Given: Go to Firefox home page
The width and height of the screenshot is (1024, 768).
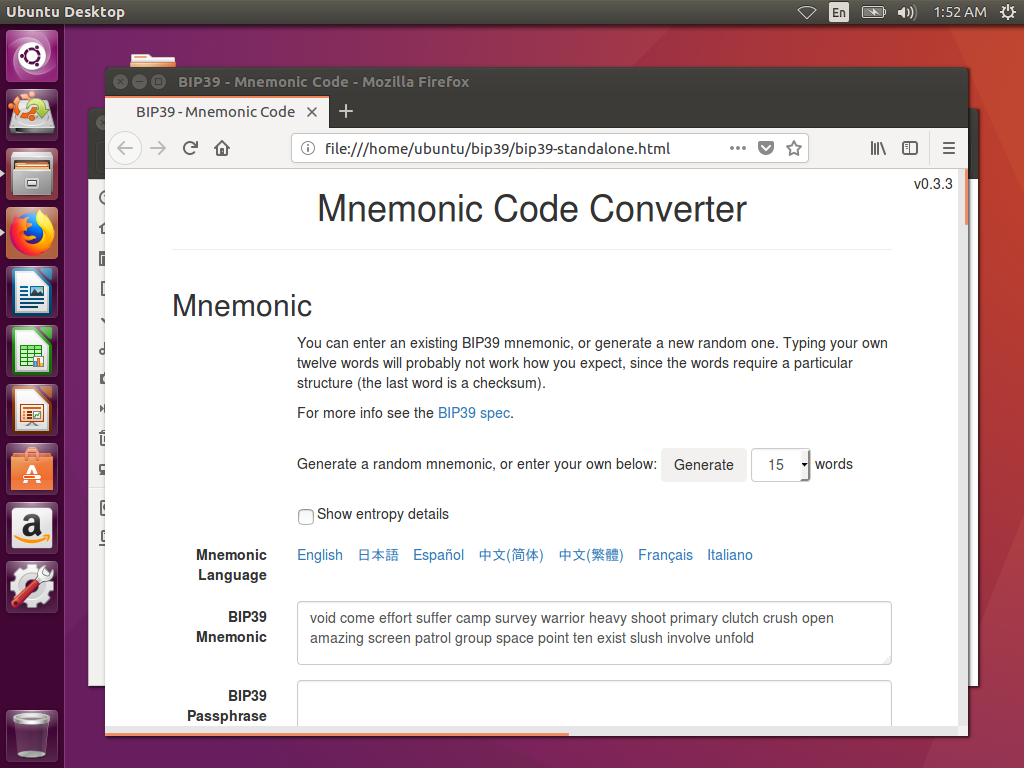Looking at the screenshot, I should (222, 148).
